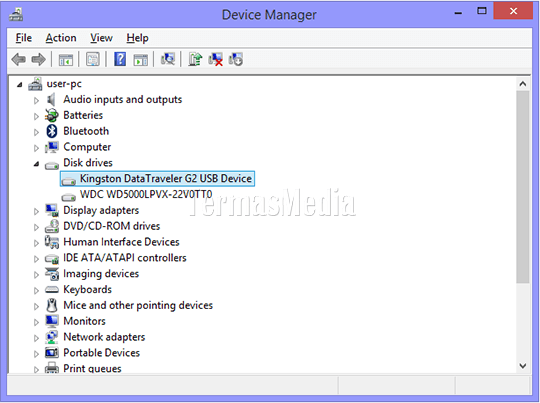Image resolution: width=540 pixels, height=403 pixels.
Task: Select the Monitors label
Action: 84,321
